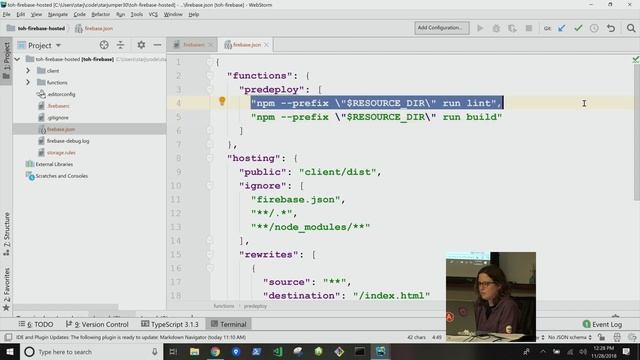Fold the hosting block at line 8
Viewport: 640px width, 360px height.
(x=209, y=158)
